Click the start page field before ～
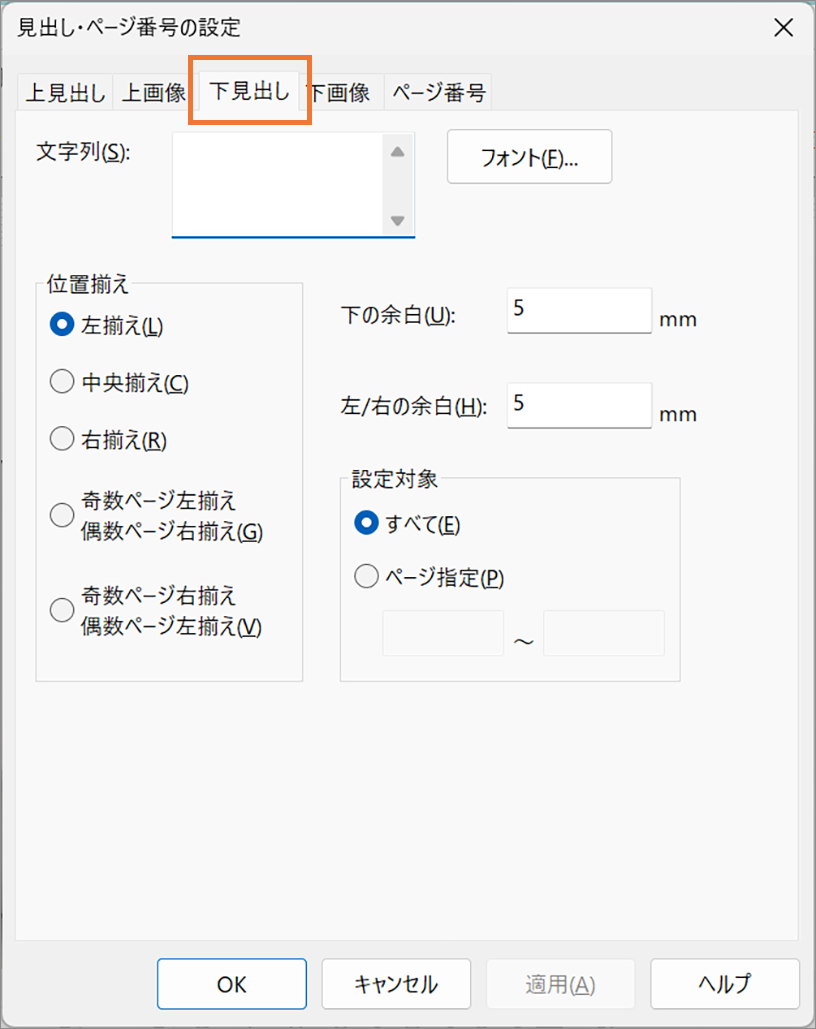 pos(443,633)
